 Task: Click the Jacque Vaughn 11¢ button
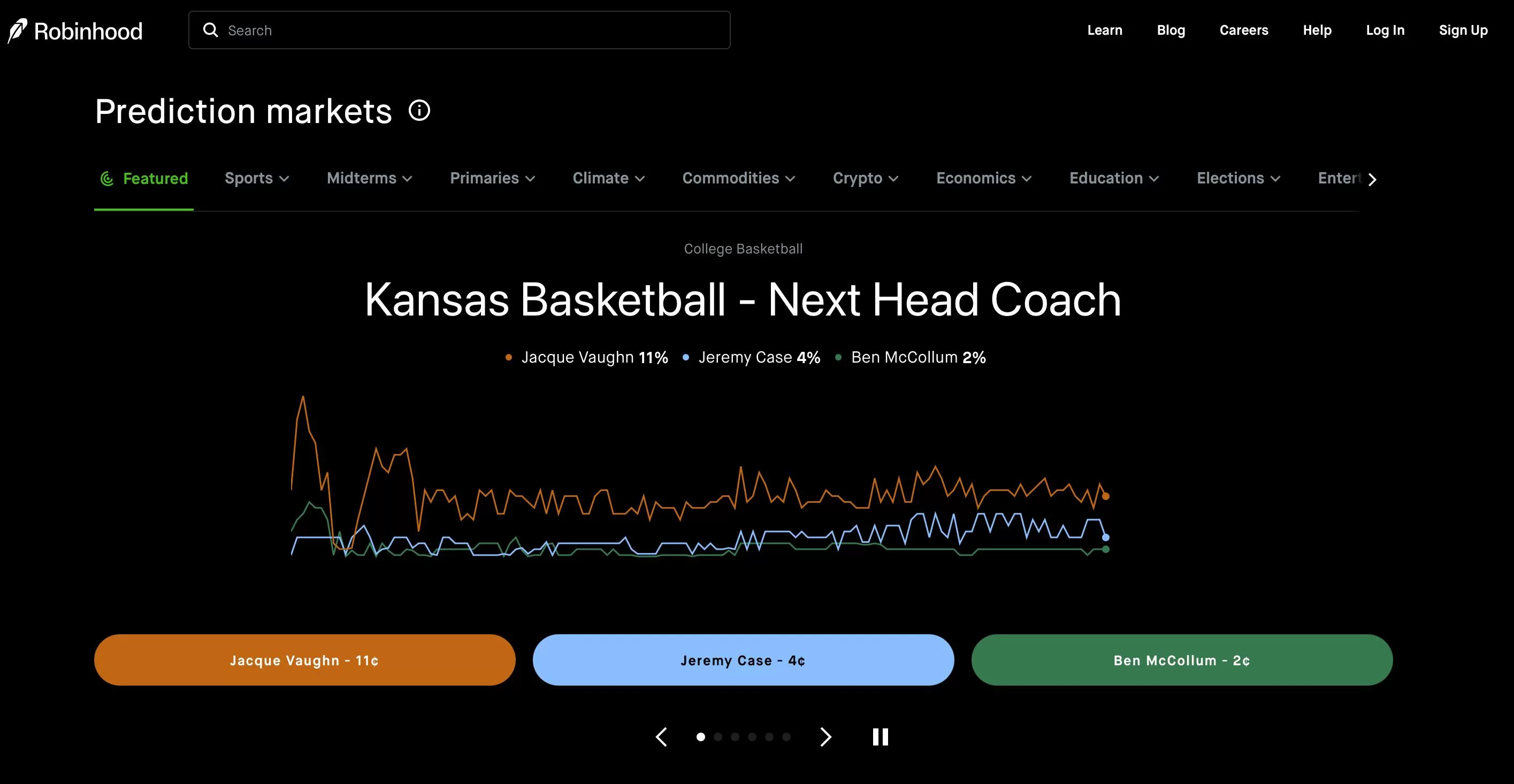coord(304,660)
